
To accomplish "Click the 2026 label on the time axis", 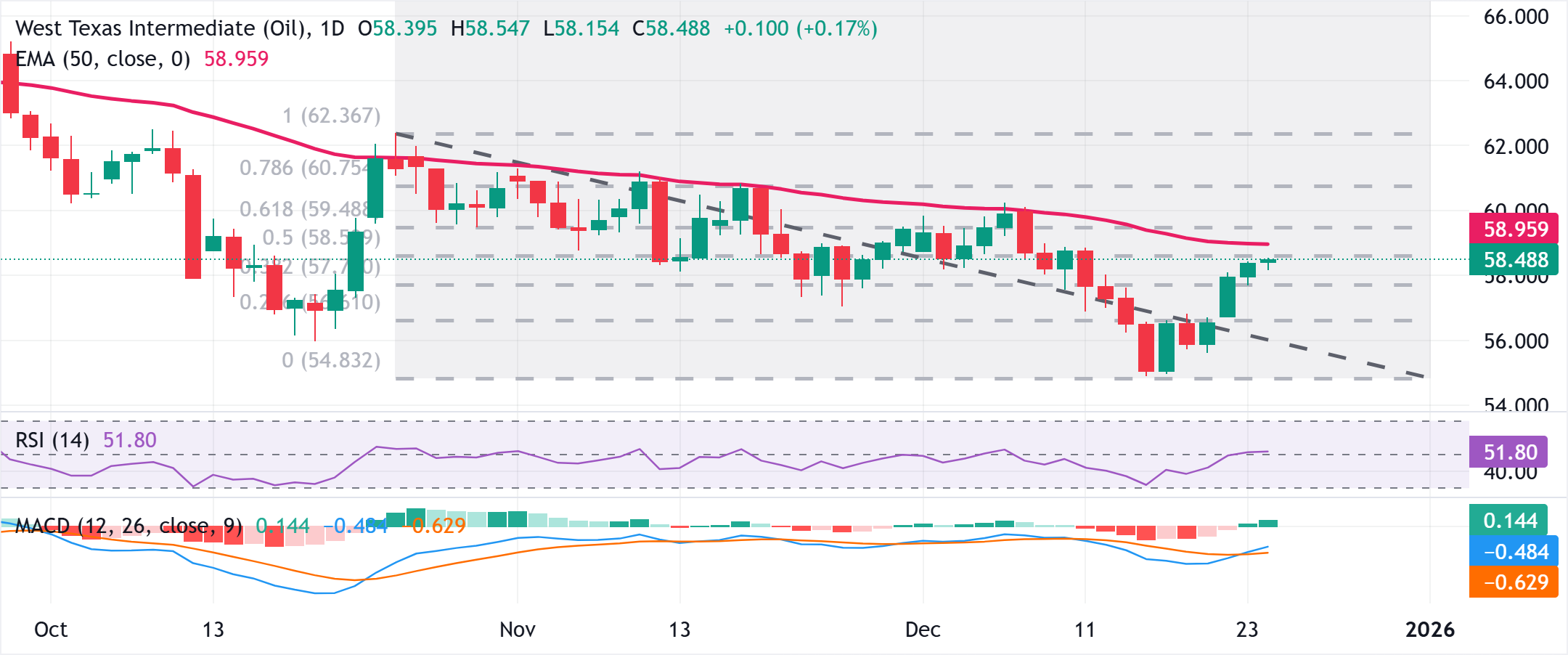I will pos(1429,630).
